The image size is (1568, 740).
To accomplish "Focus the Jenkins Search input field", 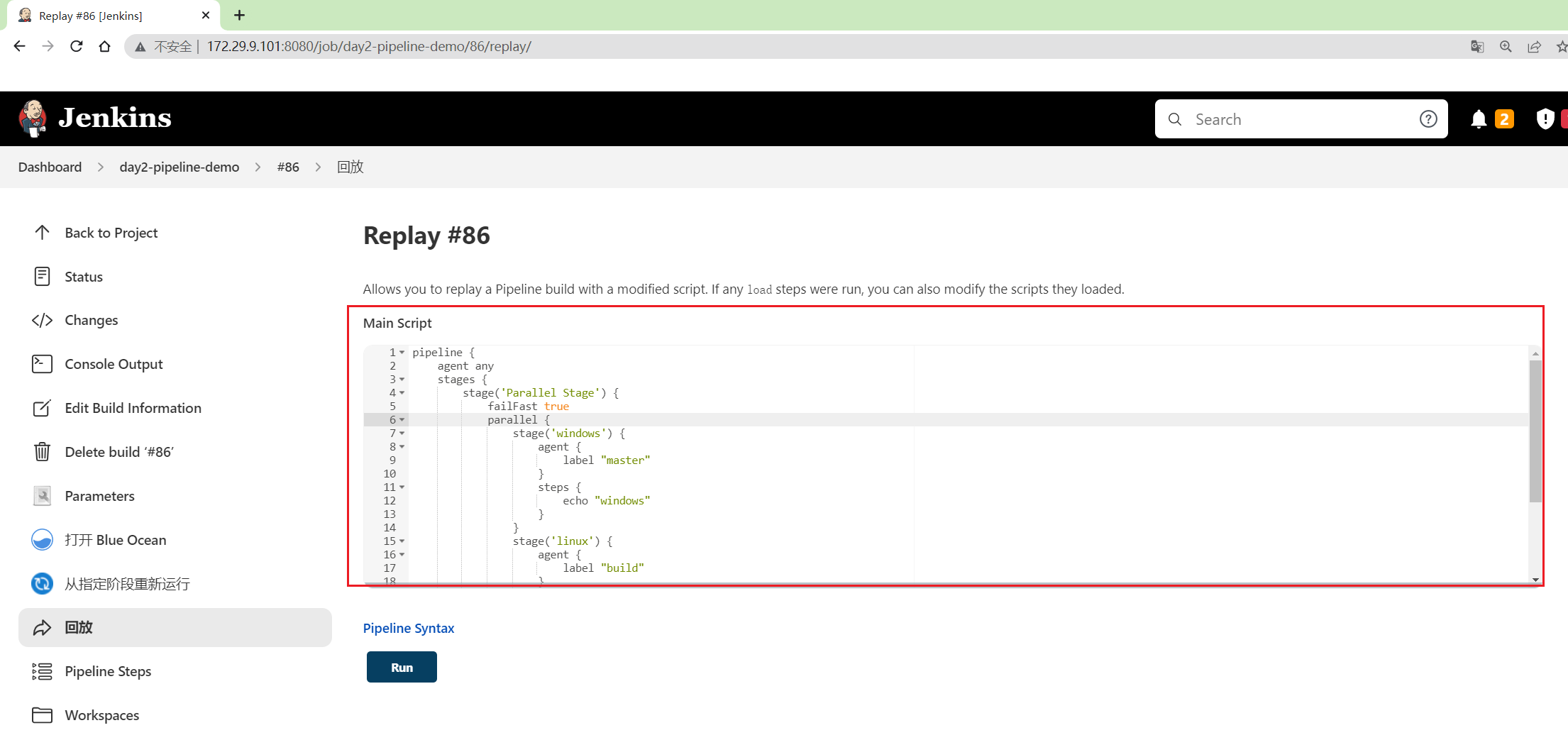I will click(1301, 119).
